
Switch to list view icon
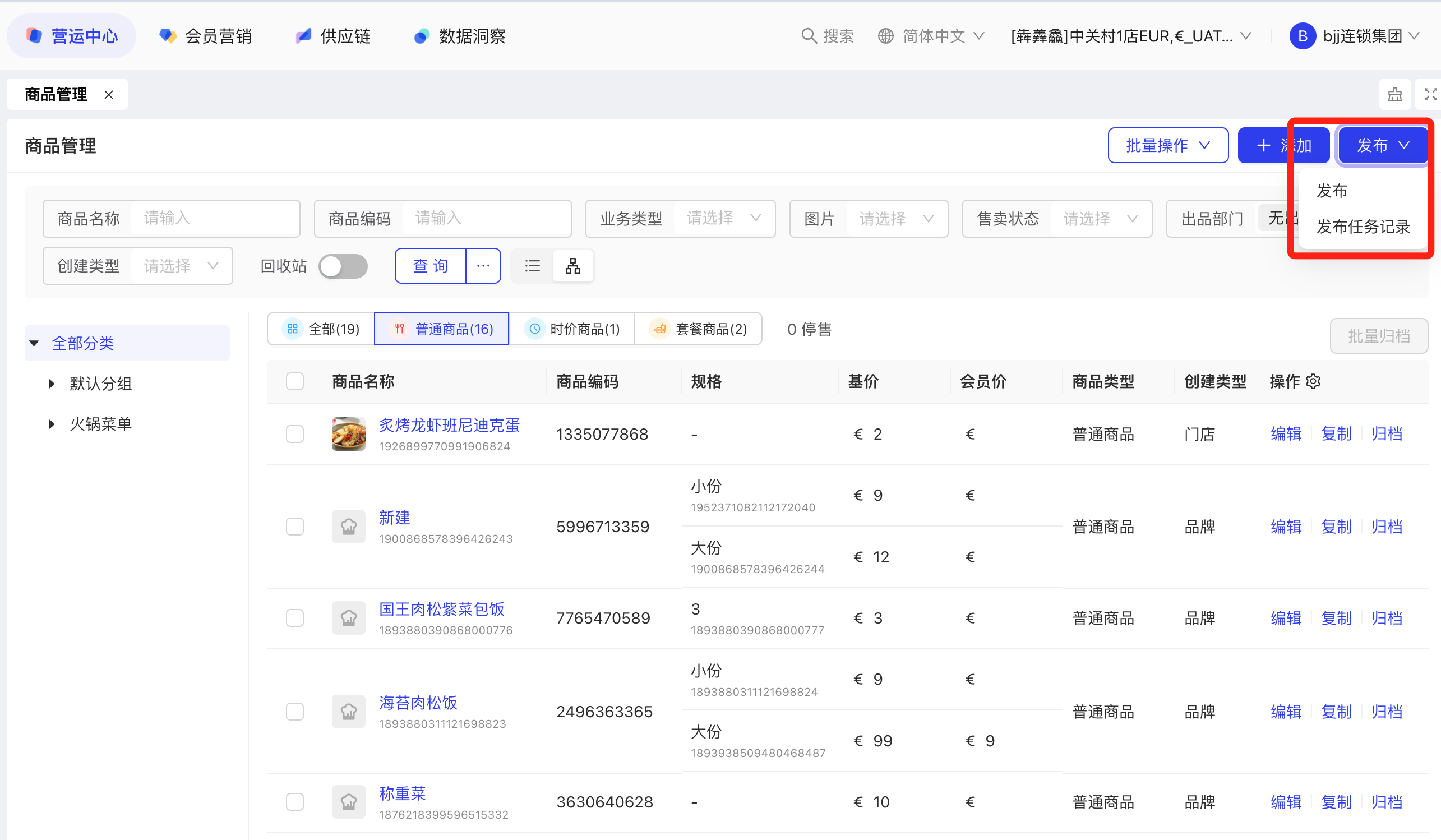tap(532, 266)
